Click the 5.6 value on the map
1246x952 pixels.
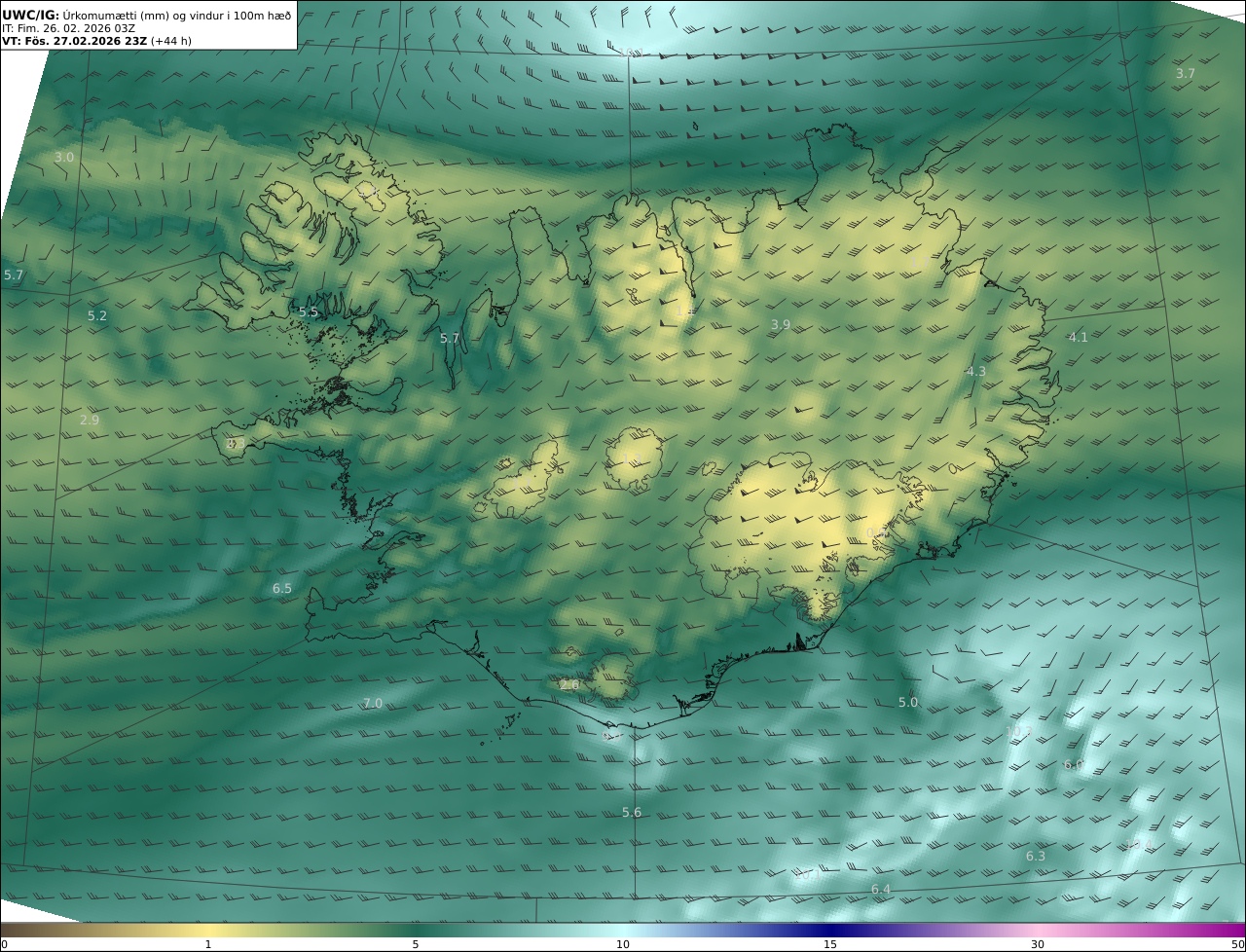632,813
